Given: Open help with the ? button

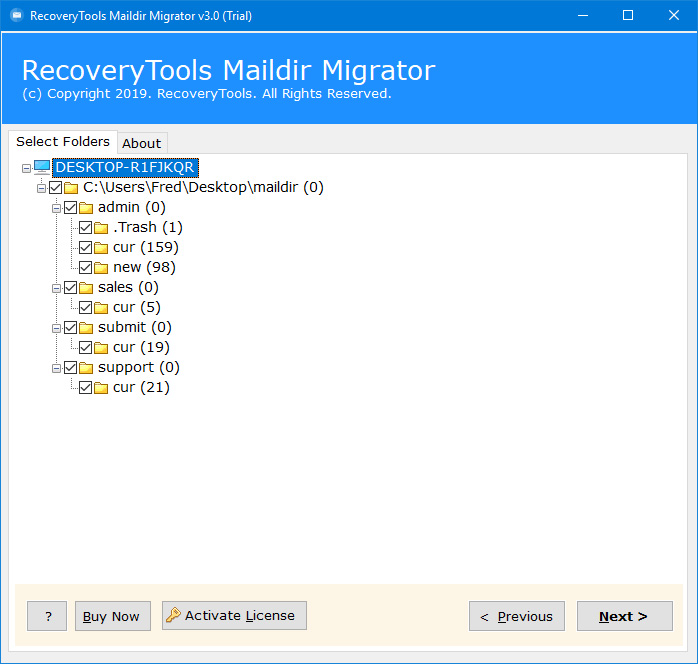Looking at the screenshot, I should pyautogui.click(x=47, y=616).
